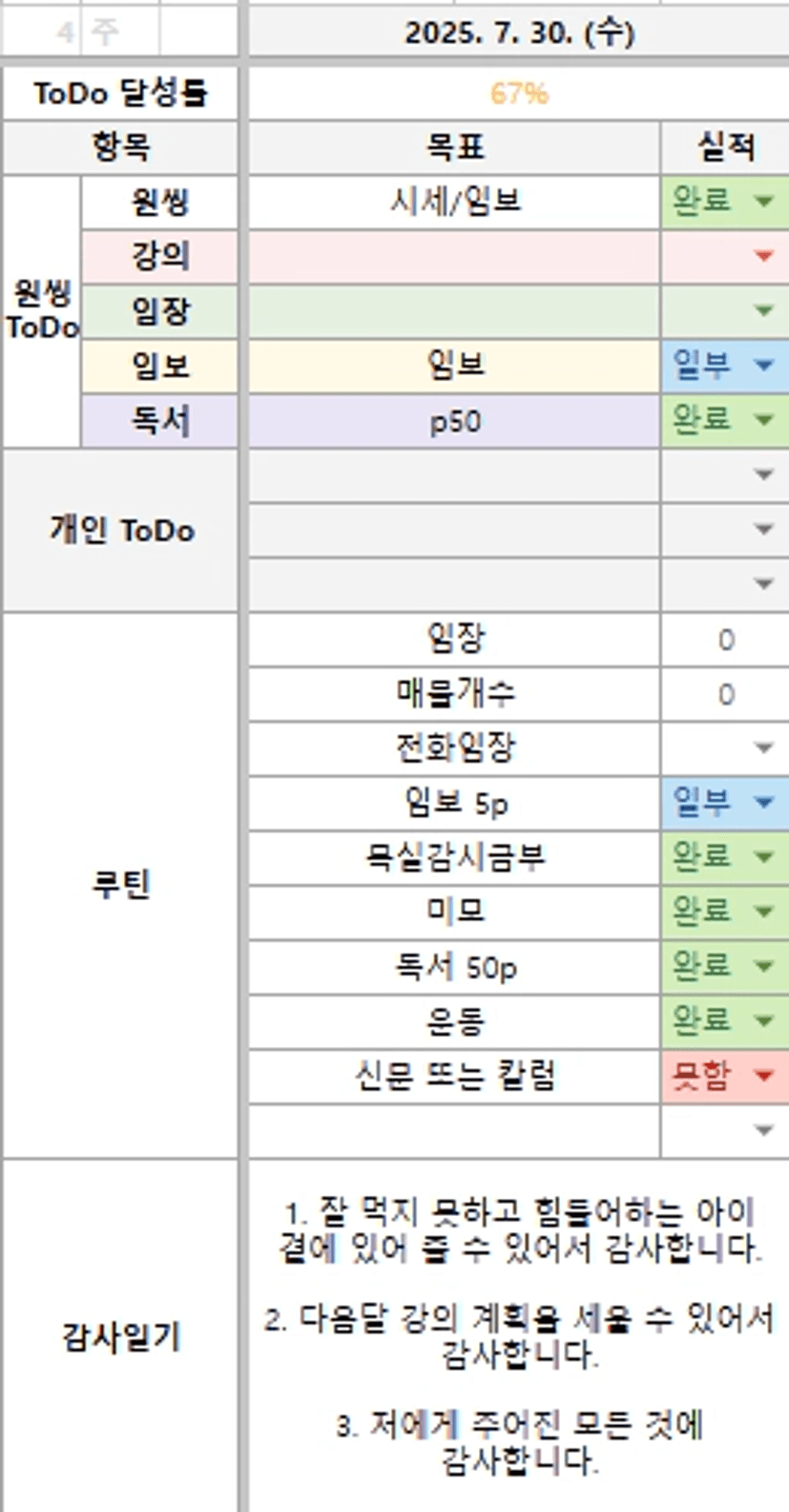Viewport: 789px width, 1512px height.
Task: Select the 임장 count cell showing 0
Action: pos(725,640)
